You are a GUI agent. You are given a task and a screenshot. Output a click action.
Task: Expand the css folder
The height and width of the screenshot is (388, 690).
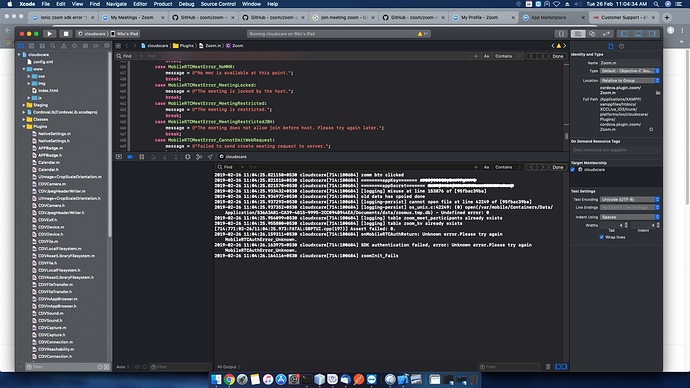point(29,76)
